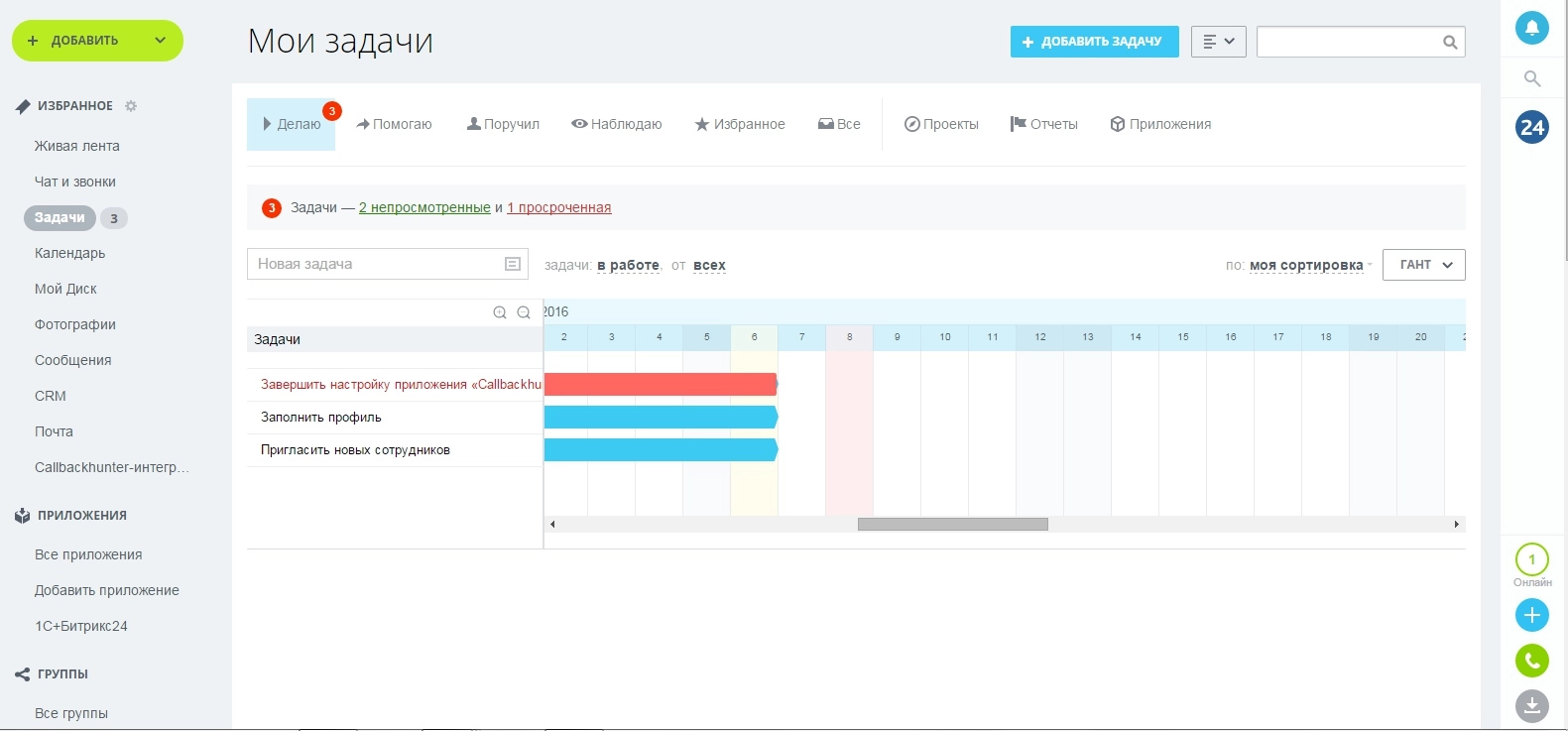Click the notifications bell icon

[1531, 28]
